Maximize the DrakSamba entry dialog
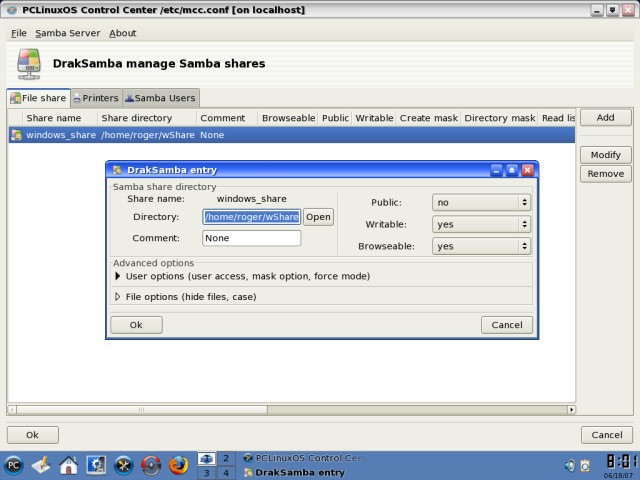This screenshot has height=480, width=640. click(512, 170)
